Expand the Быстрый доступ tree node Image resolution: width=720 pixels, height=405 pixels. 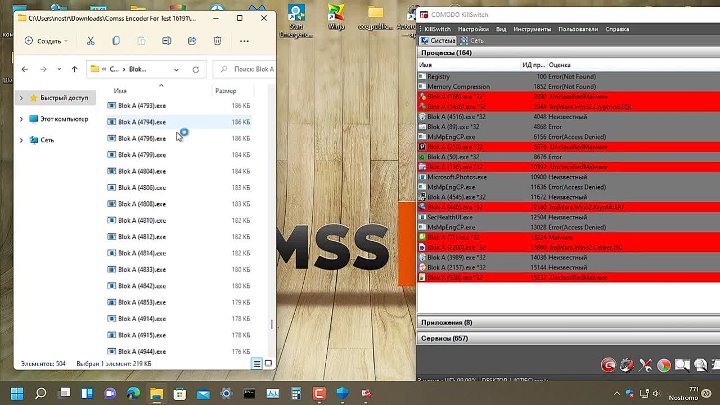point(21,98)
